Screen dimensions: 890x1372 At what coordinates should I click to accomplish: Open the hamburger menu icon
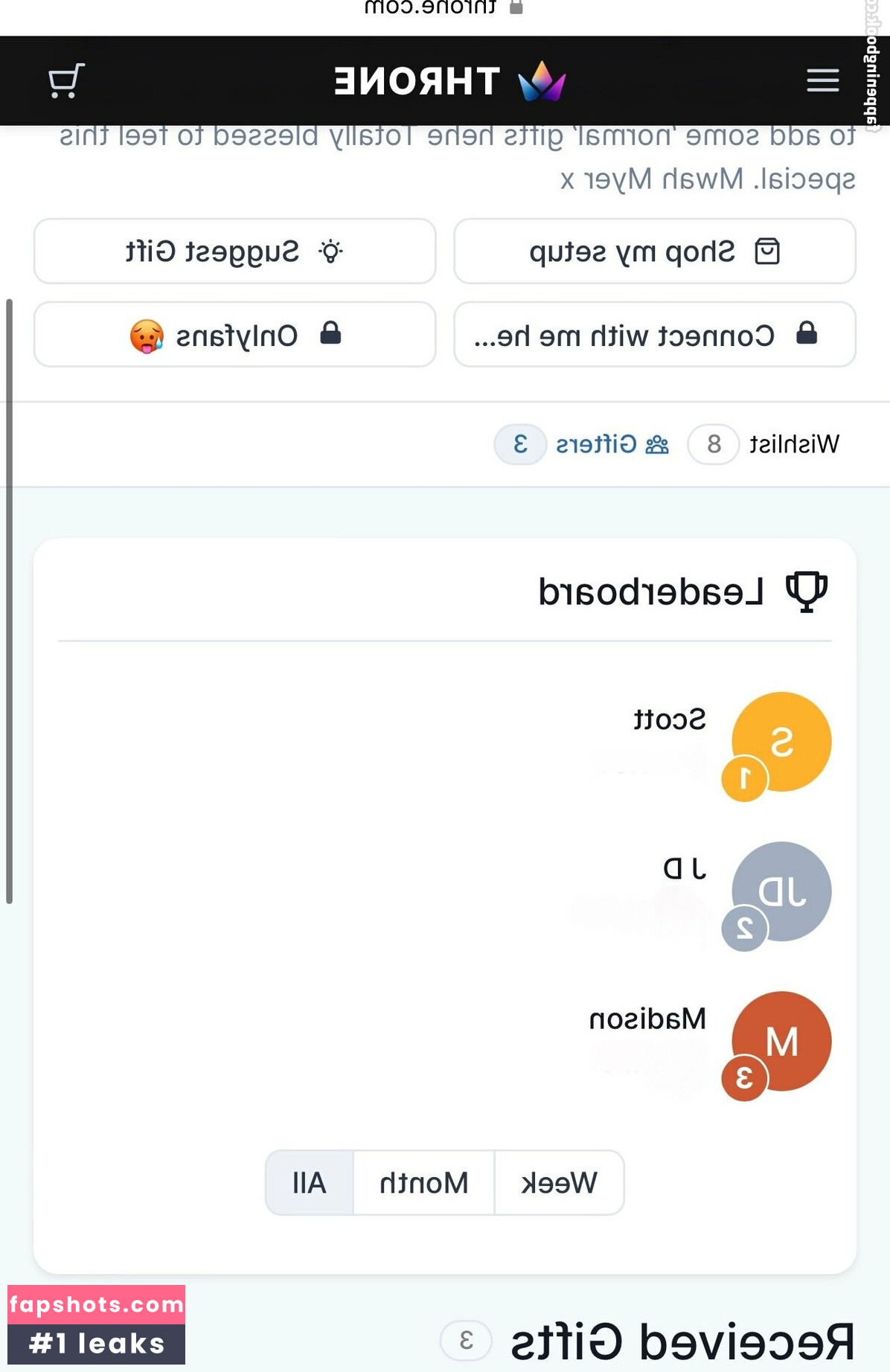(822, 80)
